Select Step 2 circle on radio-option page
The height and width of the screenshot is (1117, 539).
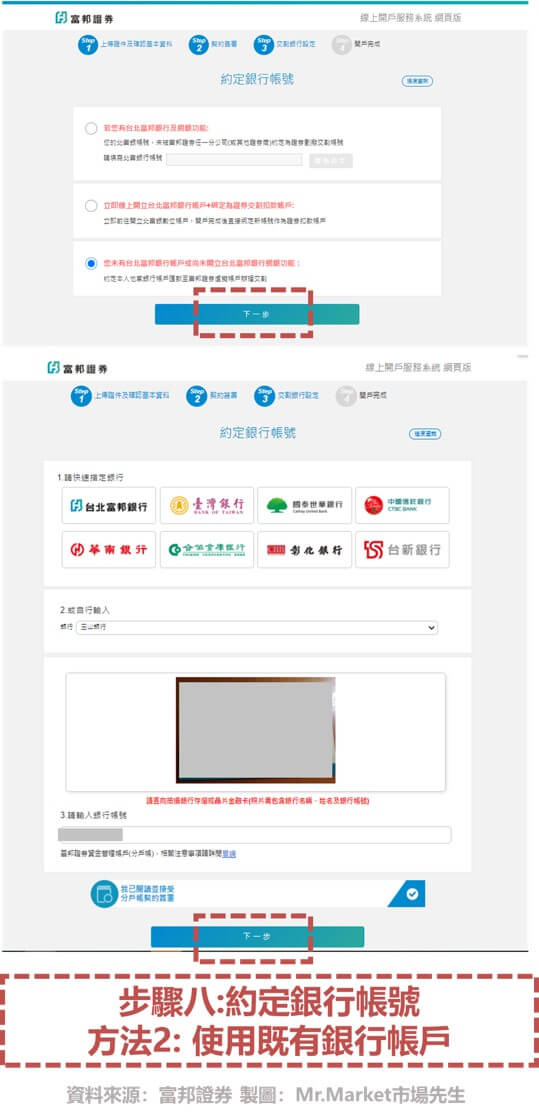(x=199, y=45)
